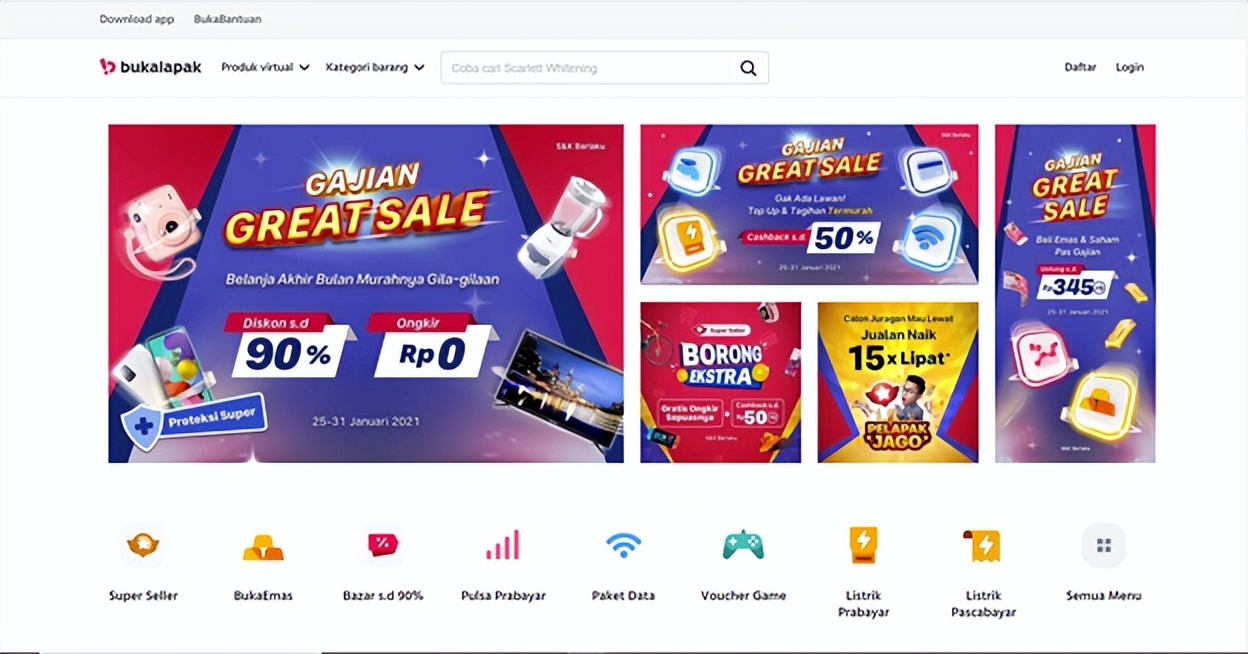Open the Download app link
This screenshot has height=654, width=1248.
(137, 19)
